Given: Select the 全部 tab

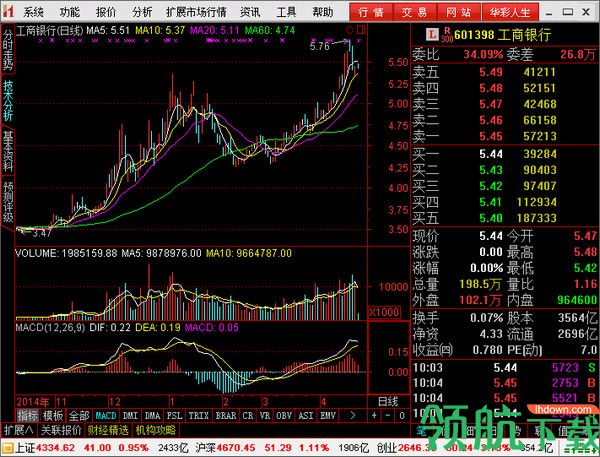Looking at the screenshot, I should click(x=78, y=415).
